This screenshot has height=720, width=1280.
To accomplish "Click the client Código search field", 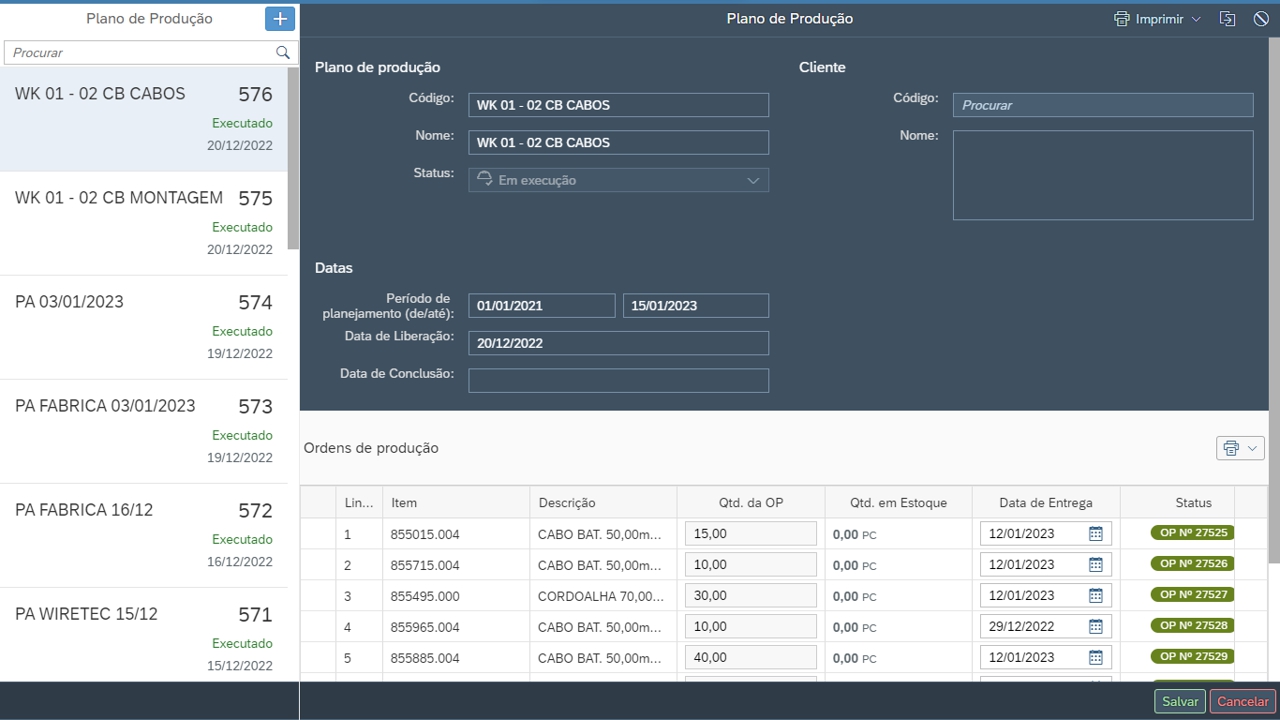I will [x=1102, y=105].
